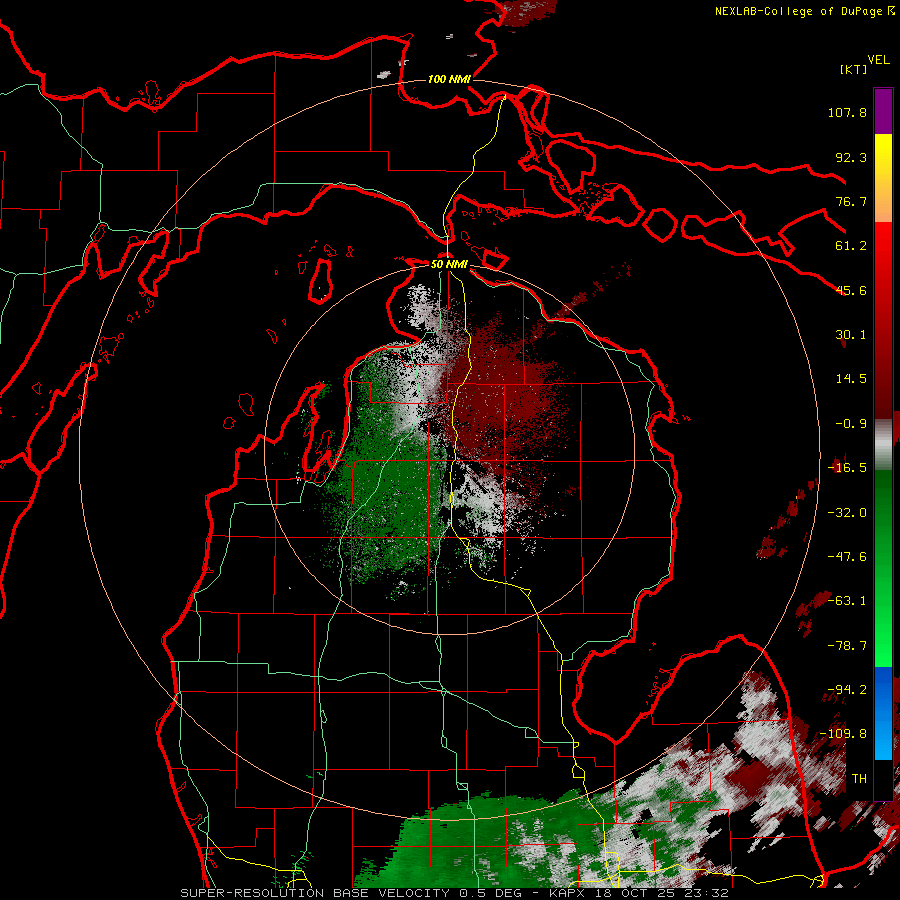Image resolution: width=900 pixels, height=900 pixels.
Task: Click the VEL legend title
Action: point(878,60)
